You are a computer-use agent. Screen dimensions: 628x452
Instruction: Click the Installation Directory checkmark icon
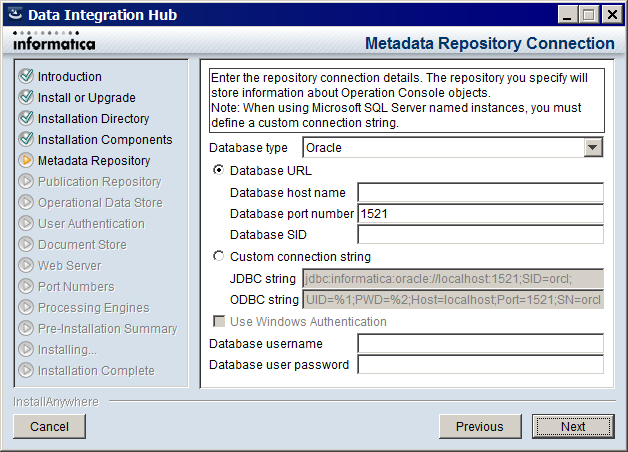click(26, 118)
